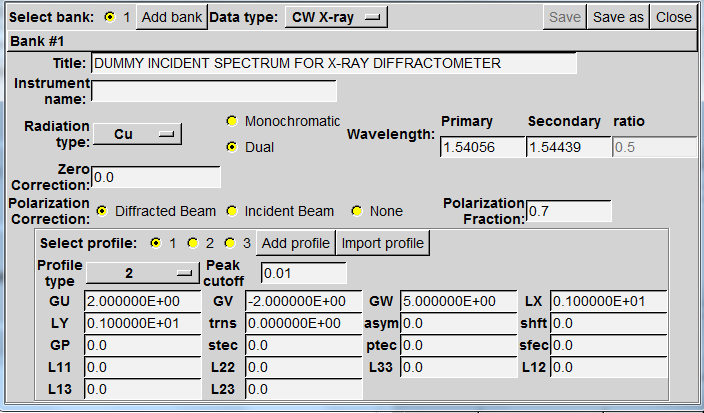Select the Monochromatic radio option
The height and width of the screenshot is (413, 704).
[x=232, y=121]
